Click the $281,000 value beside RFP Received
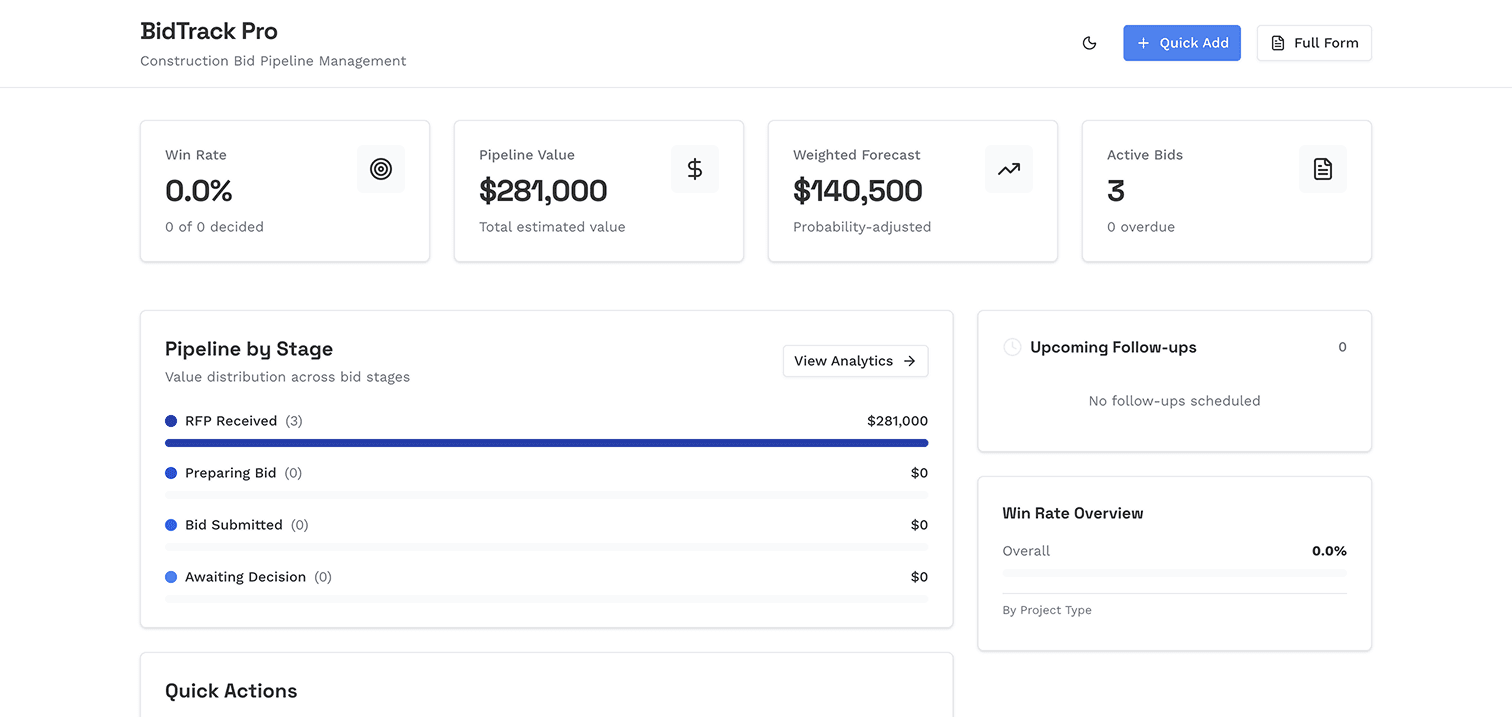This screenshot has width=1512, height=717. point(897,420)
